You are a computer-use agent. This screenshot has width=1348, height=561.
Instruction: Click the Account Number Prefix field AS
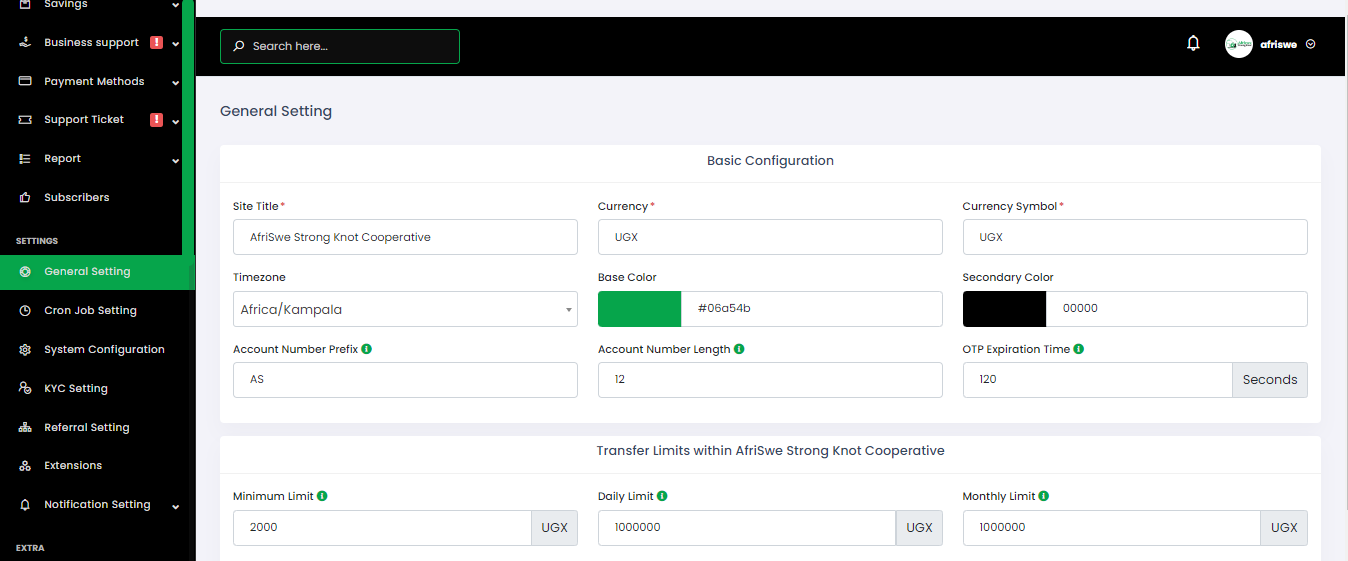click(x=405, y=380)
